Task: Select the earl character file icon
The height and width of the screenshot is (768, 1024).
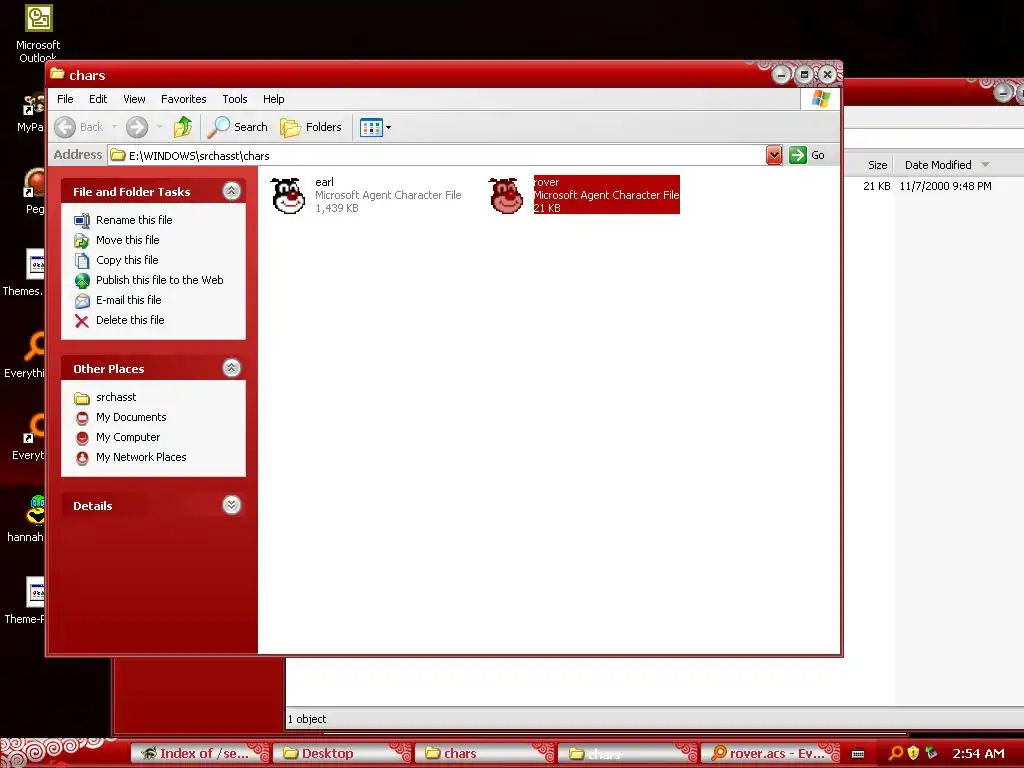Action: click(288, 195)
